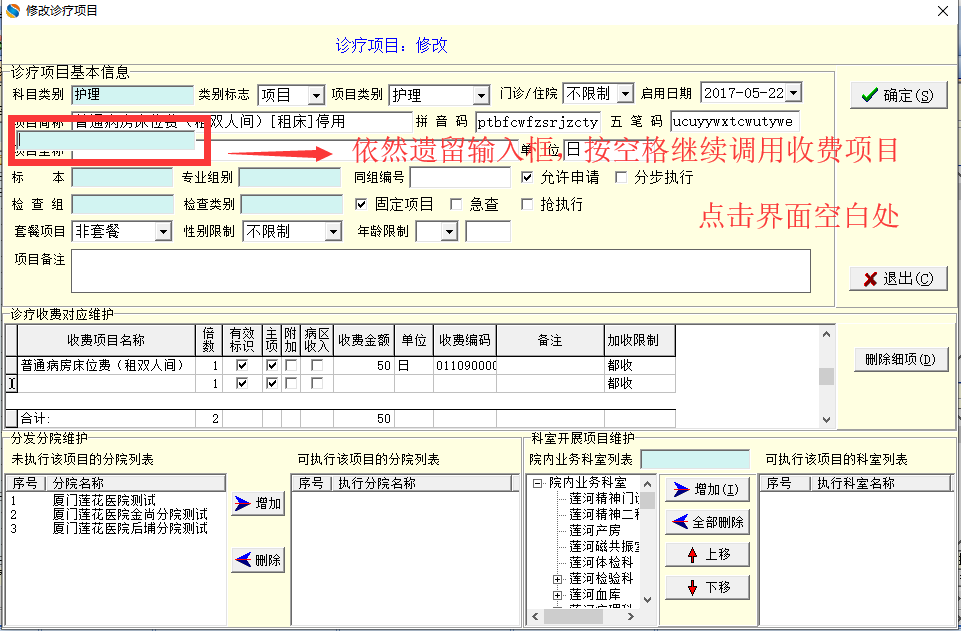
Task: Click the 全部删除 button
Action: pyautogui.click(x=707, y=522)
